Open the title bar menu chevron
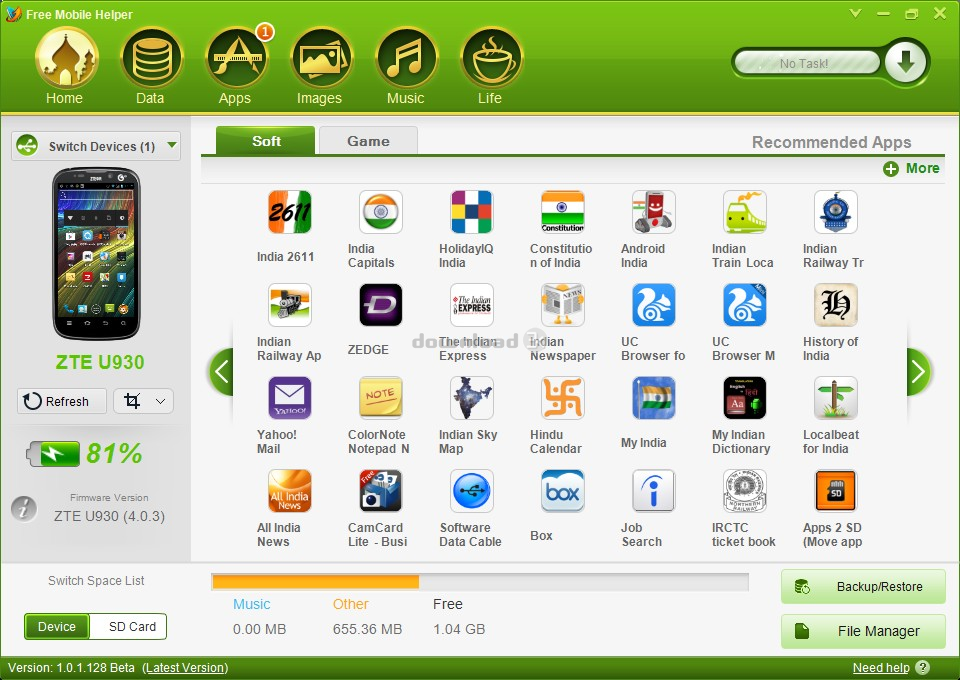 [855, 13]
